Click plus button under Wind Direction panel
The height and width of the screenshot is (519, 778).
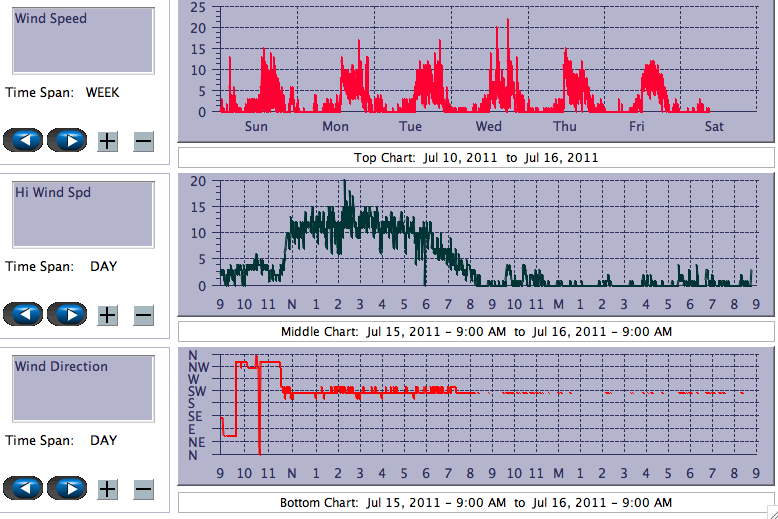[x=108, y=489]
